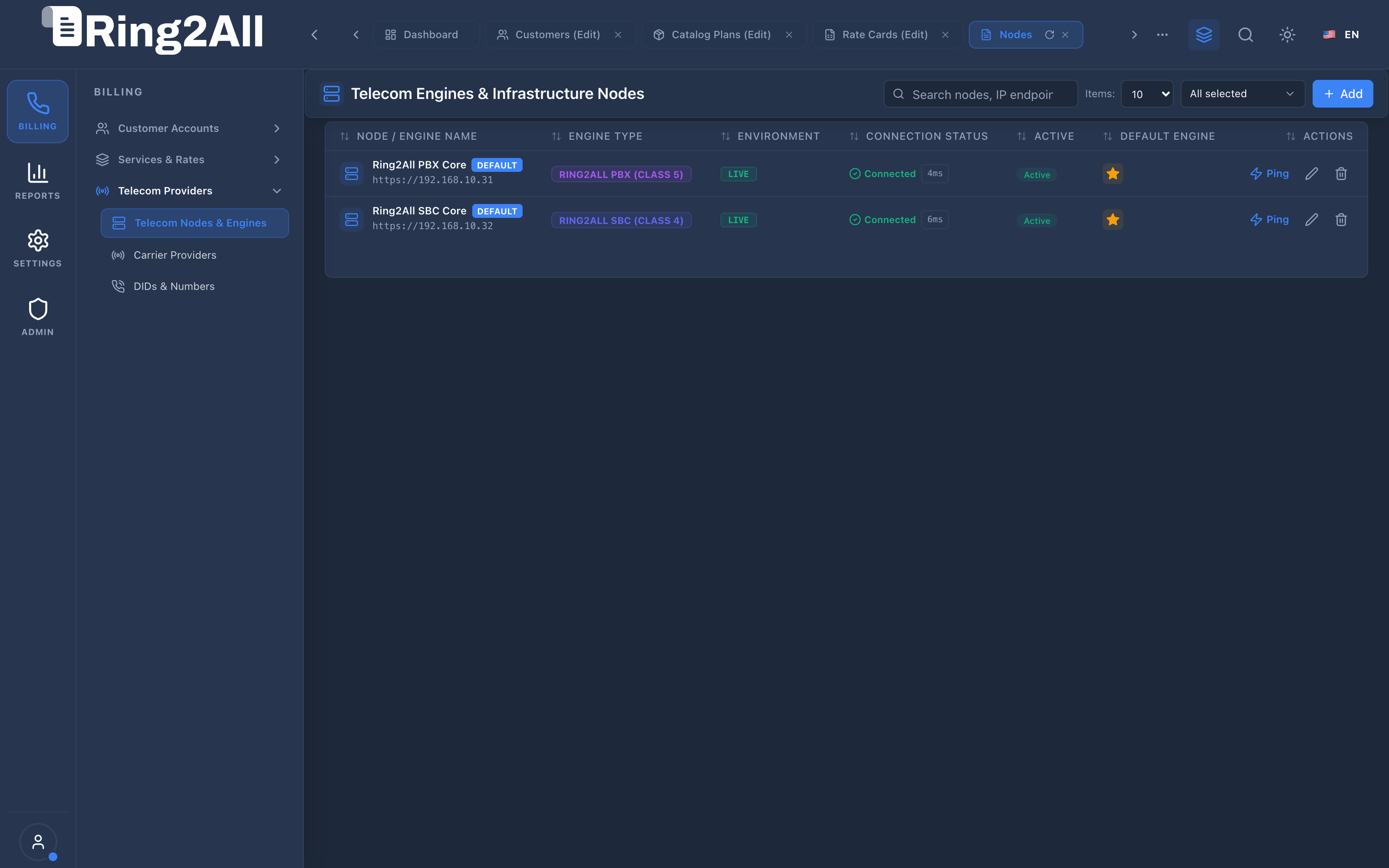
Task: Toggle default engine star for PBX Core
Action: [1113, 173]
